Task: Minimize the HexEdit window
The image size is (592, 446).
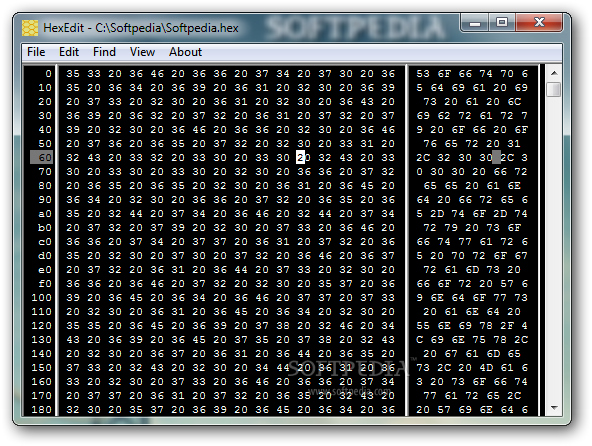Action: (x=475, y=23)
